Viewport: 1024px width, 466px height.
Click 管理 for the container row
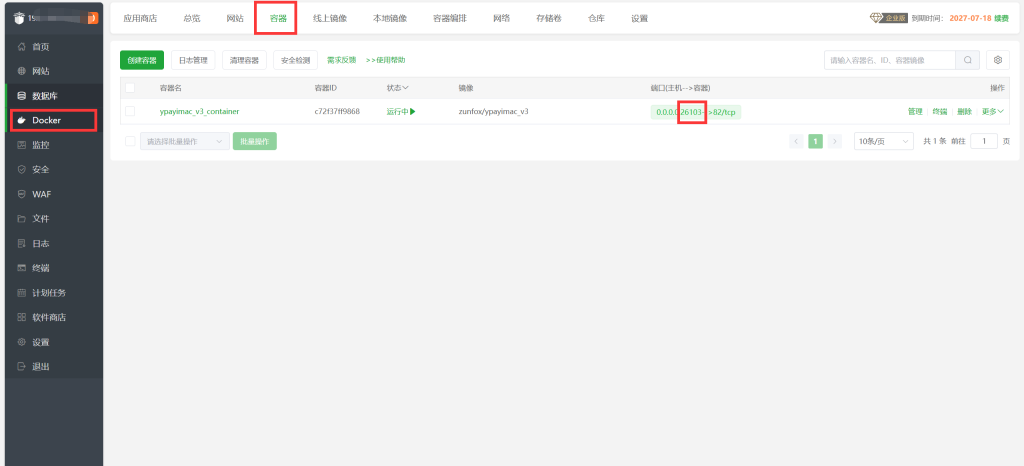coord(915,112)
